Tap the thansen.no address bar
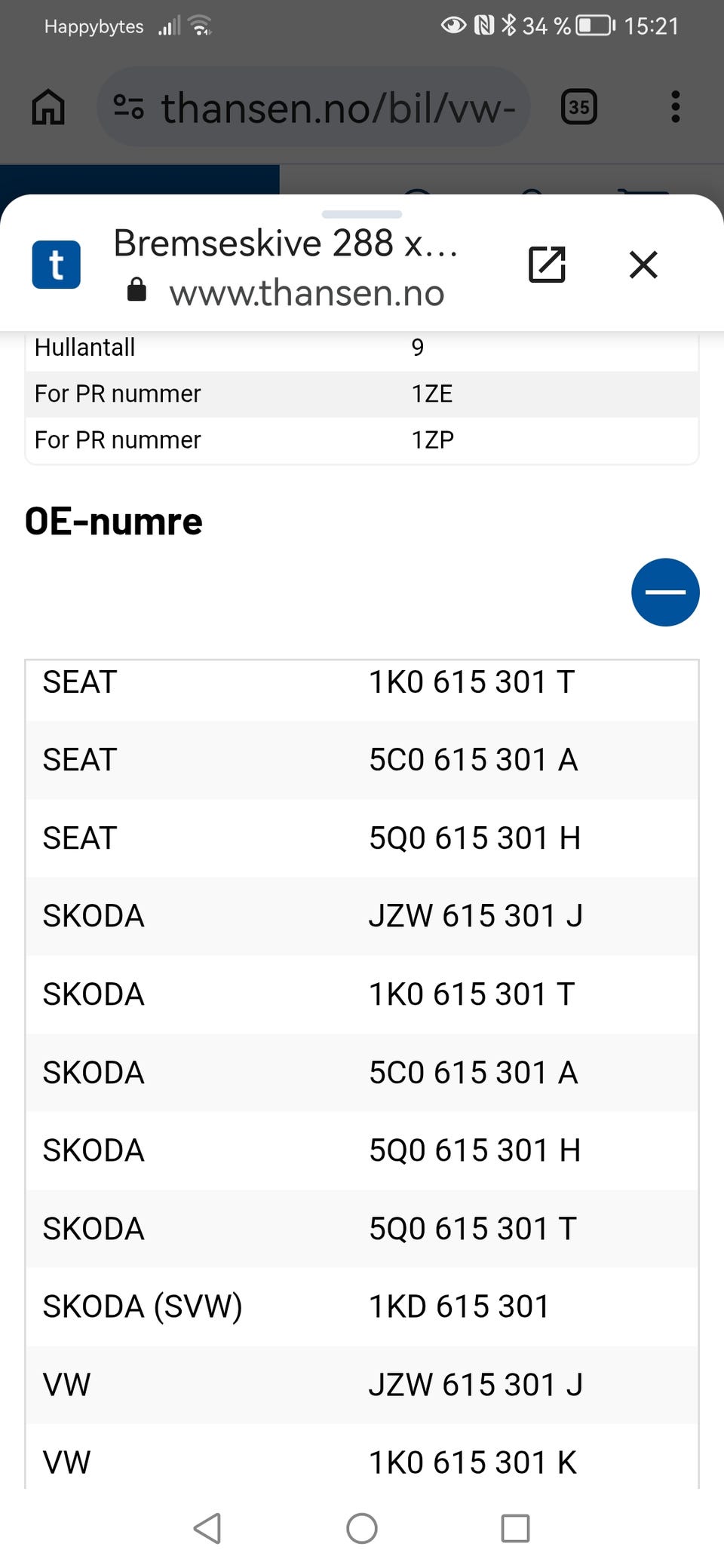The width and height of the screenshot is (724, 1568). [314, 106]
